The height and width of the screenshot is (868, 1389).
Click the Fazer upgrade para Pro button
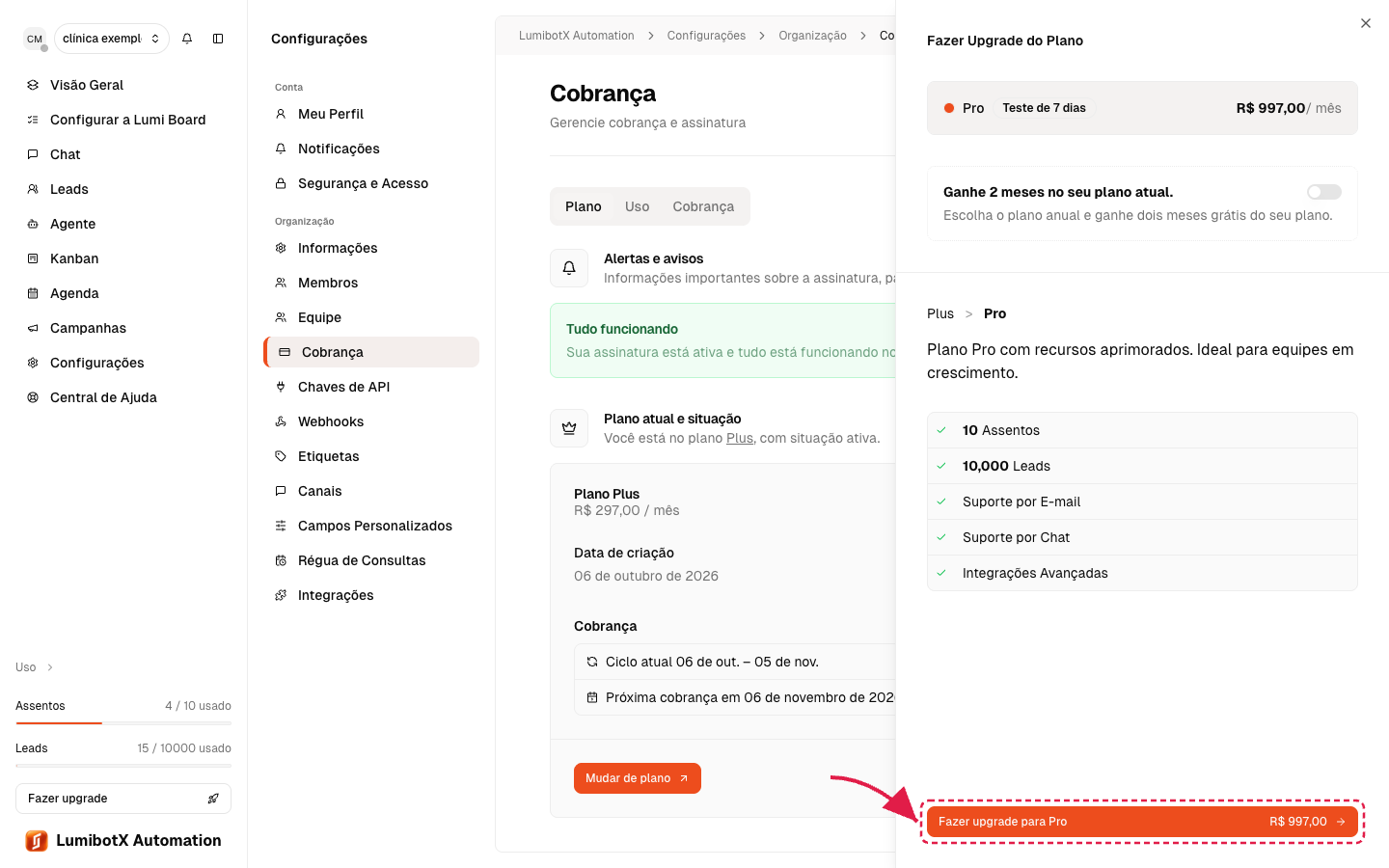pyautogui.click(x=1142, y=822)
